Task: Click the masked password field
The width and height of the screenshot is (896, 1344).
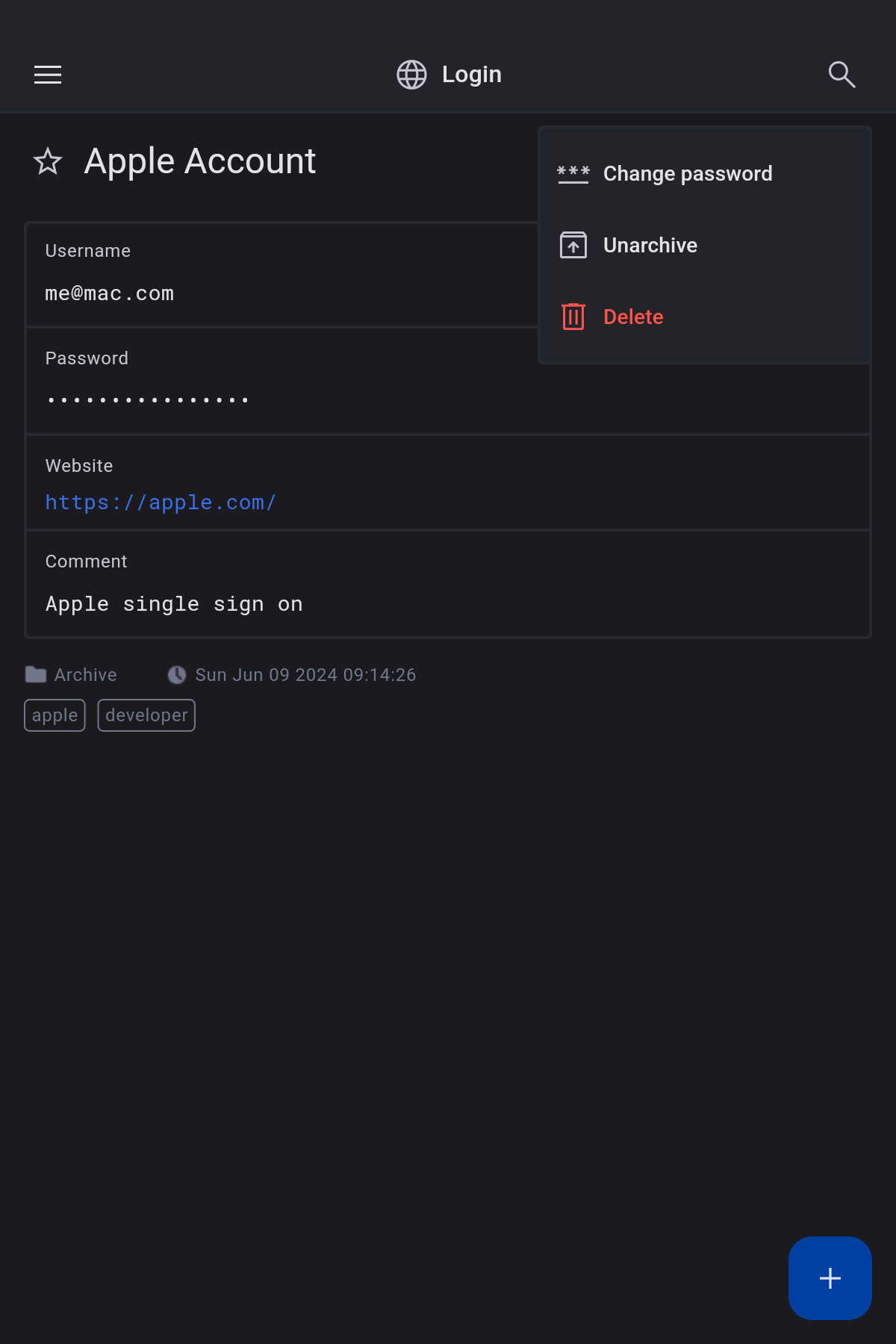Action: [x=148, y=400]
